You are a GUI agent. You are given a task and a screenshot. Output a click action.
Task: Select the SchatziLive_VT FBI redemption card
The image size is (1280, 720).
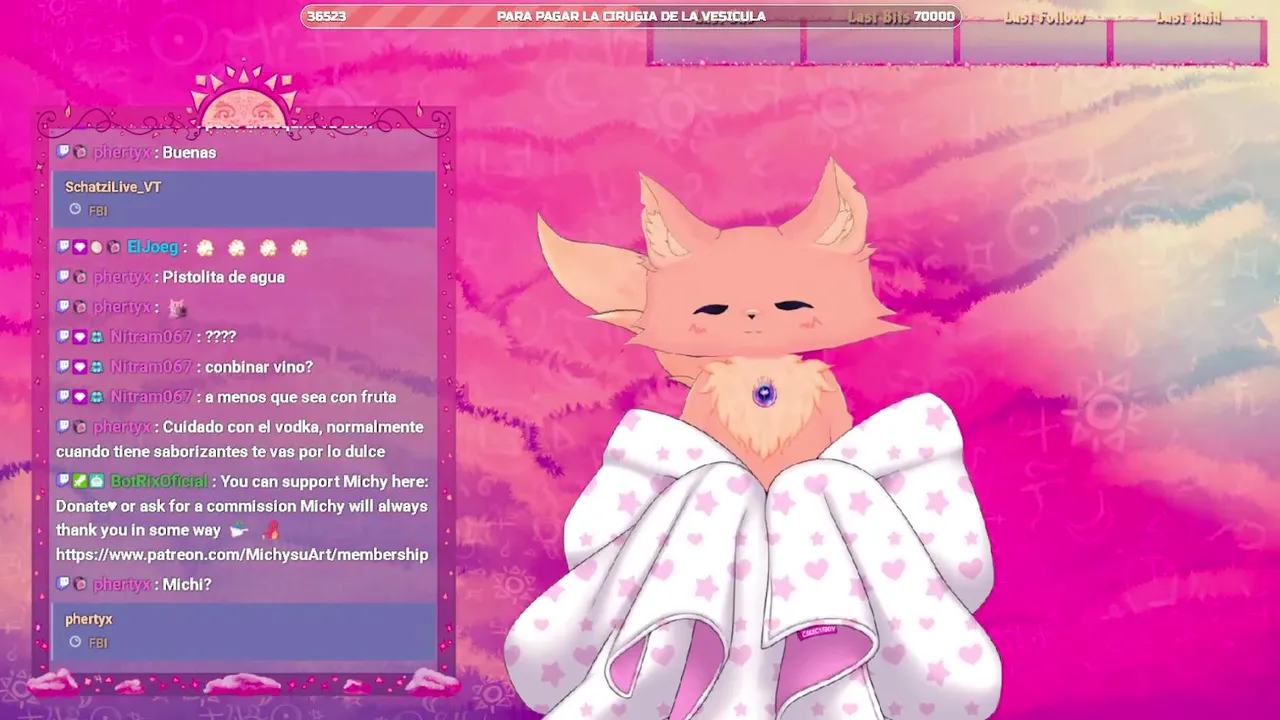tap(244, 198)
